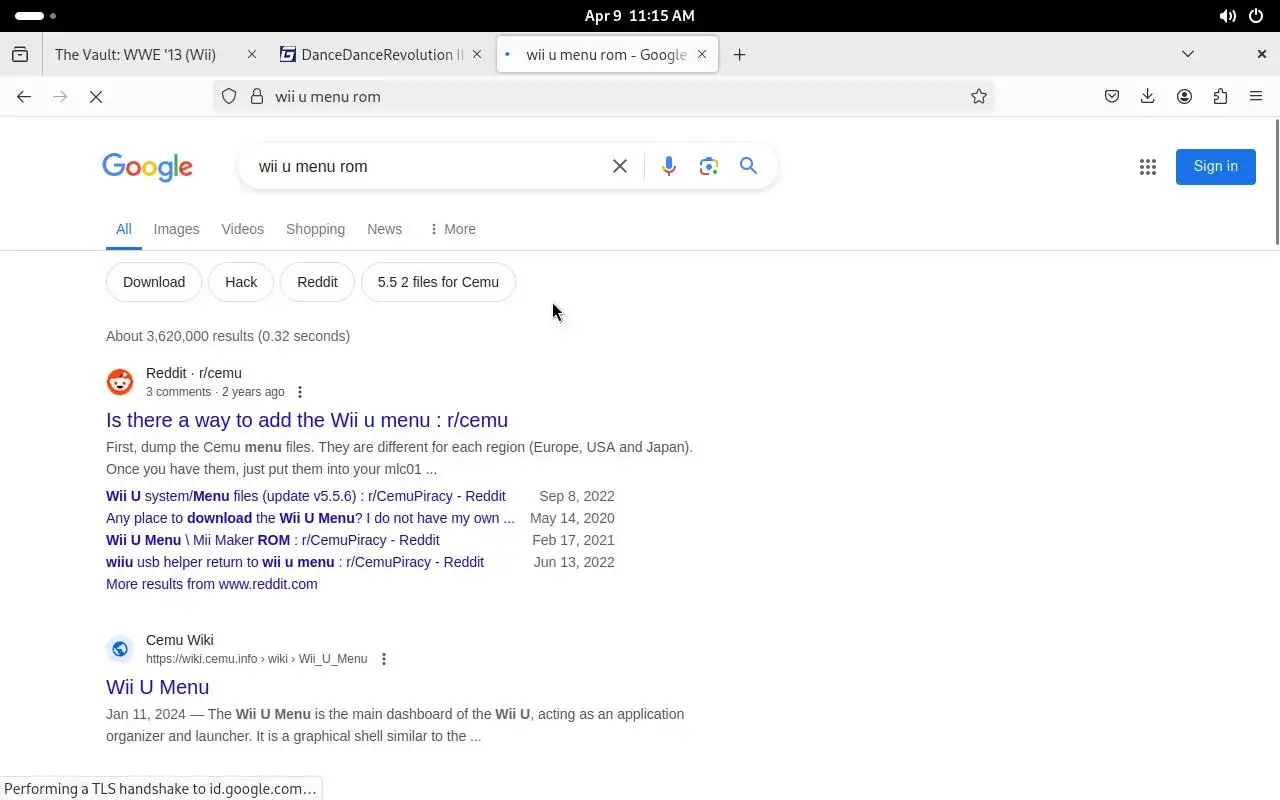Apply the Reddit search chip
The image size is (1280, 800).
click(x=317, y=282)
